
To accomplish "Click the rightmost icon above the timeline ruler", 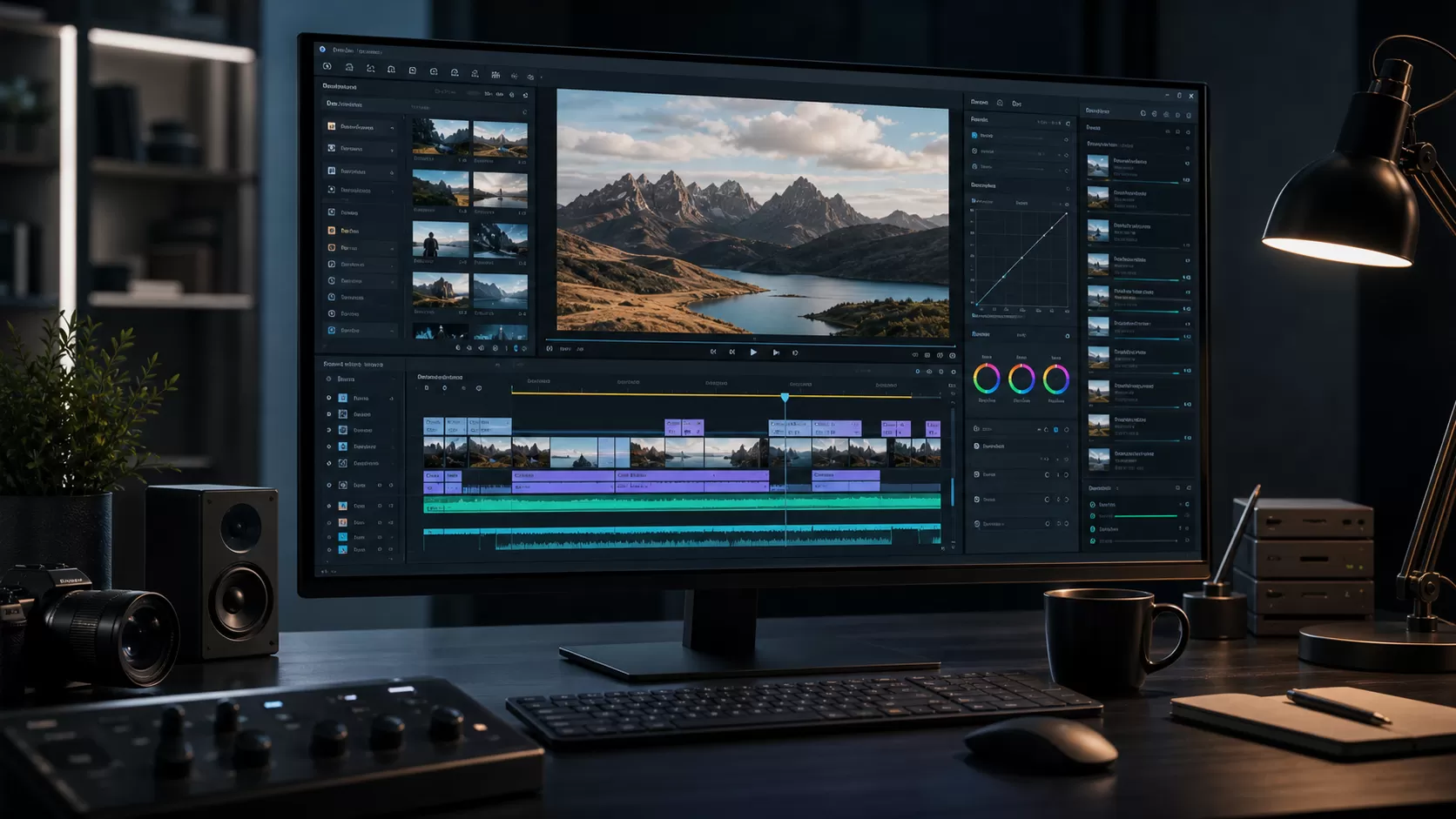I will [953, 372].
